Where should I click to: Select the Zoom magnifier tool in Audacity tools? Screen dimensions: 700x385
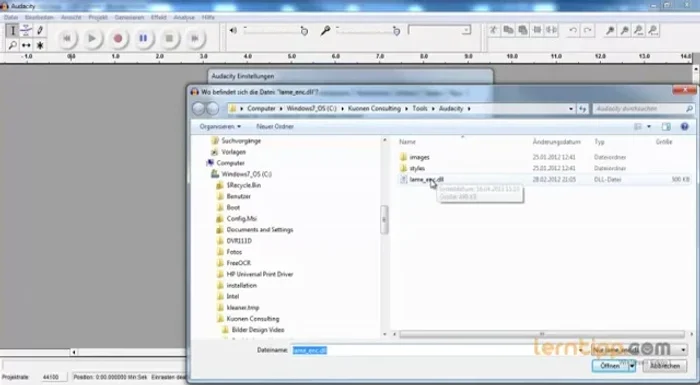(12, 45)
